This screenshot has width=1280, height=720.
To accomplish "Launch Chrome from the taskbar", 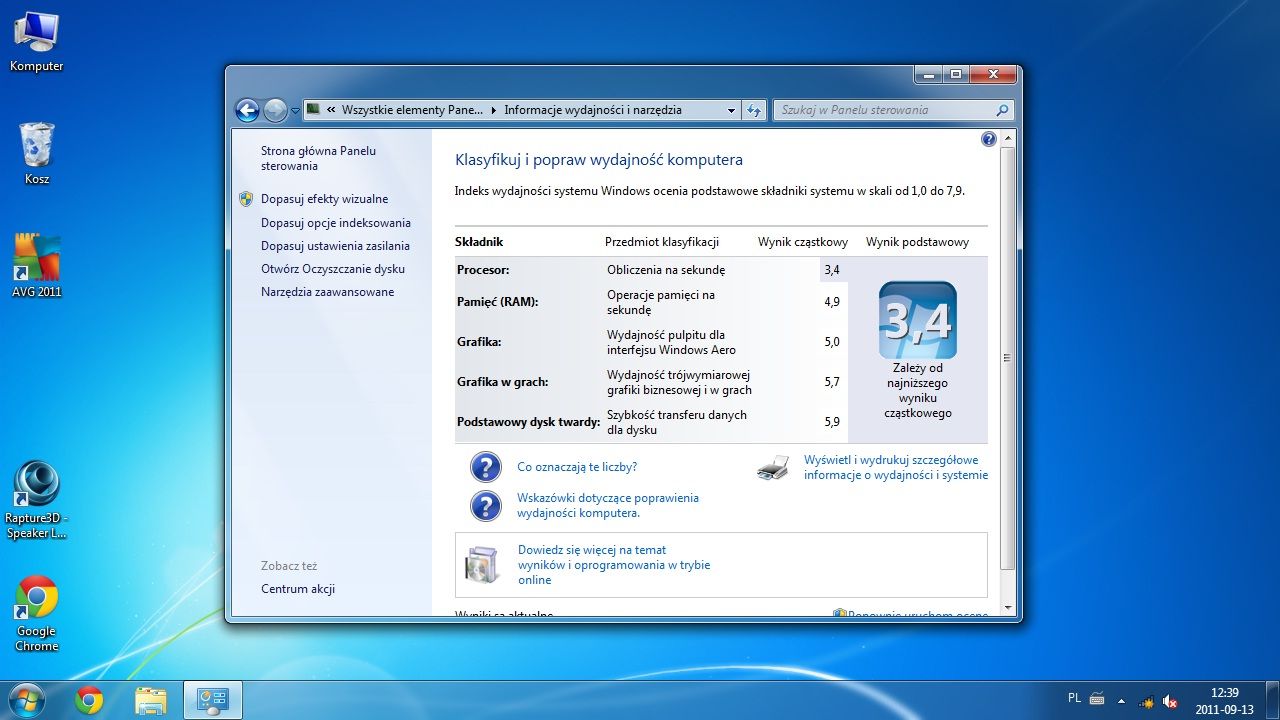I will [89, 700].
